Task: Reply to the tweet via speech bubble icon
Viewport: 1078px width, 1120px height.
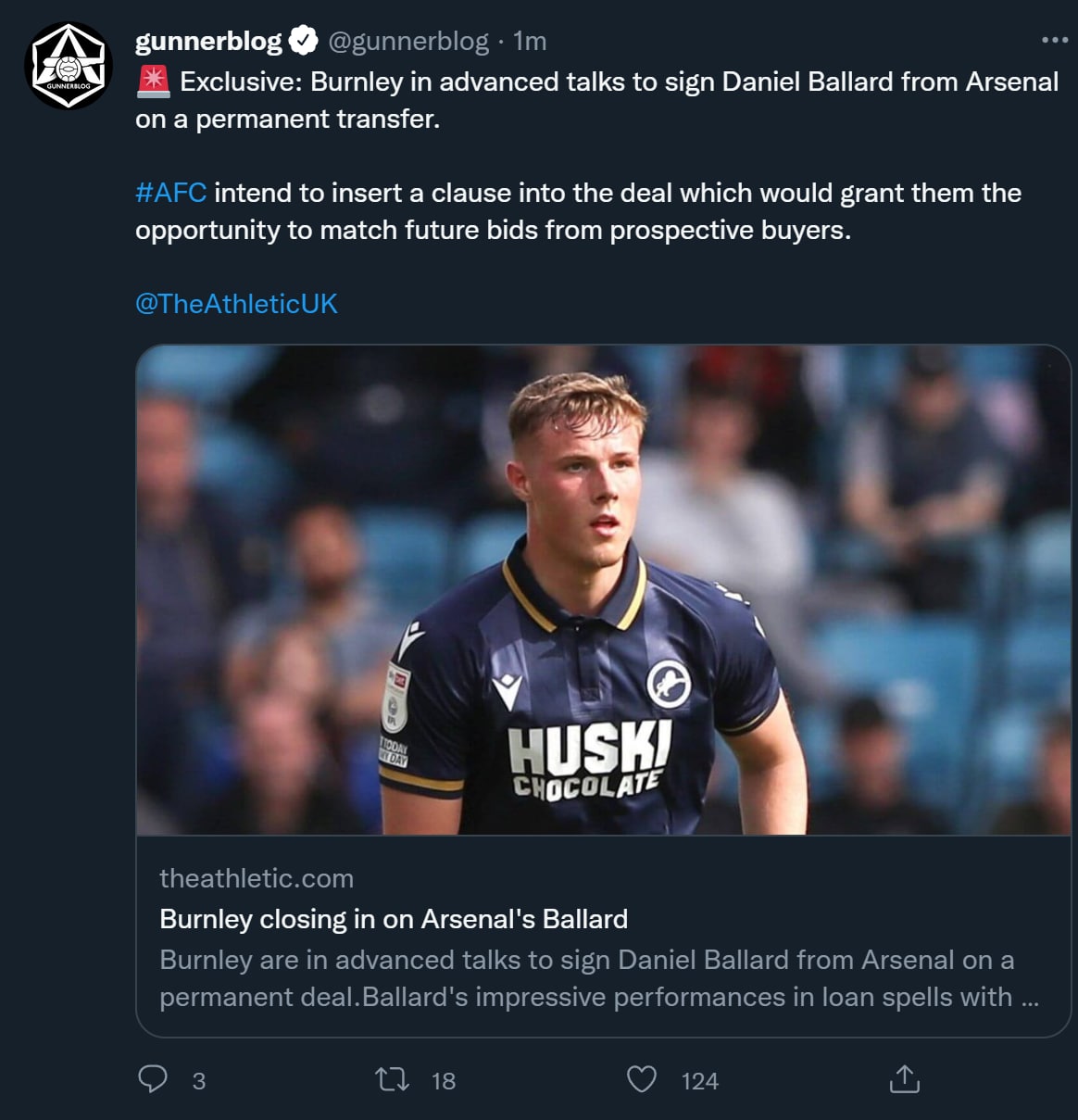Action: pyautogui.click(x=153, y=1079)
